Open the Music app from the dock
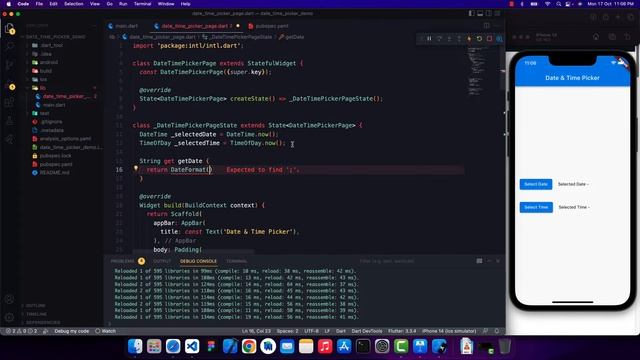Image resolution: width=640 pixels, height=360 pixels. [x=325, y=346]
